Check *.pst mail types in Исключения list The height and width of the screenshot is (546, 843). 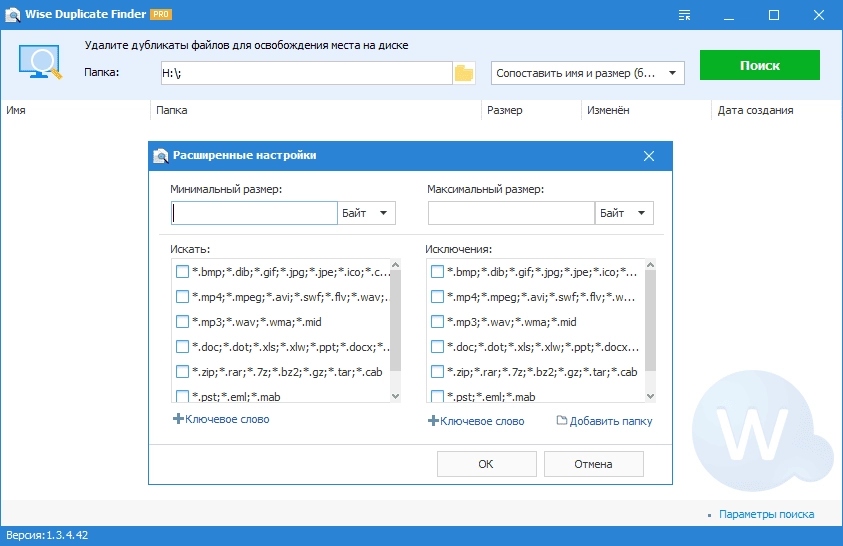coord(437,396)
